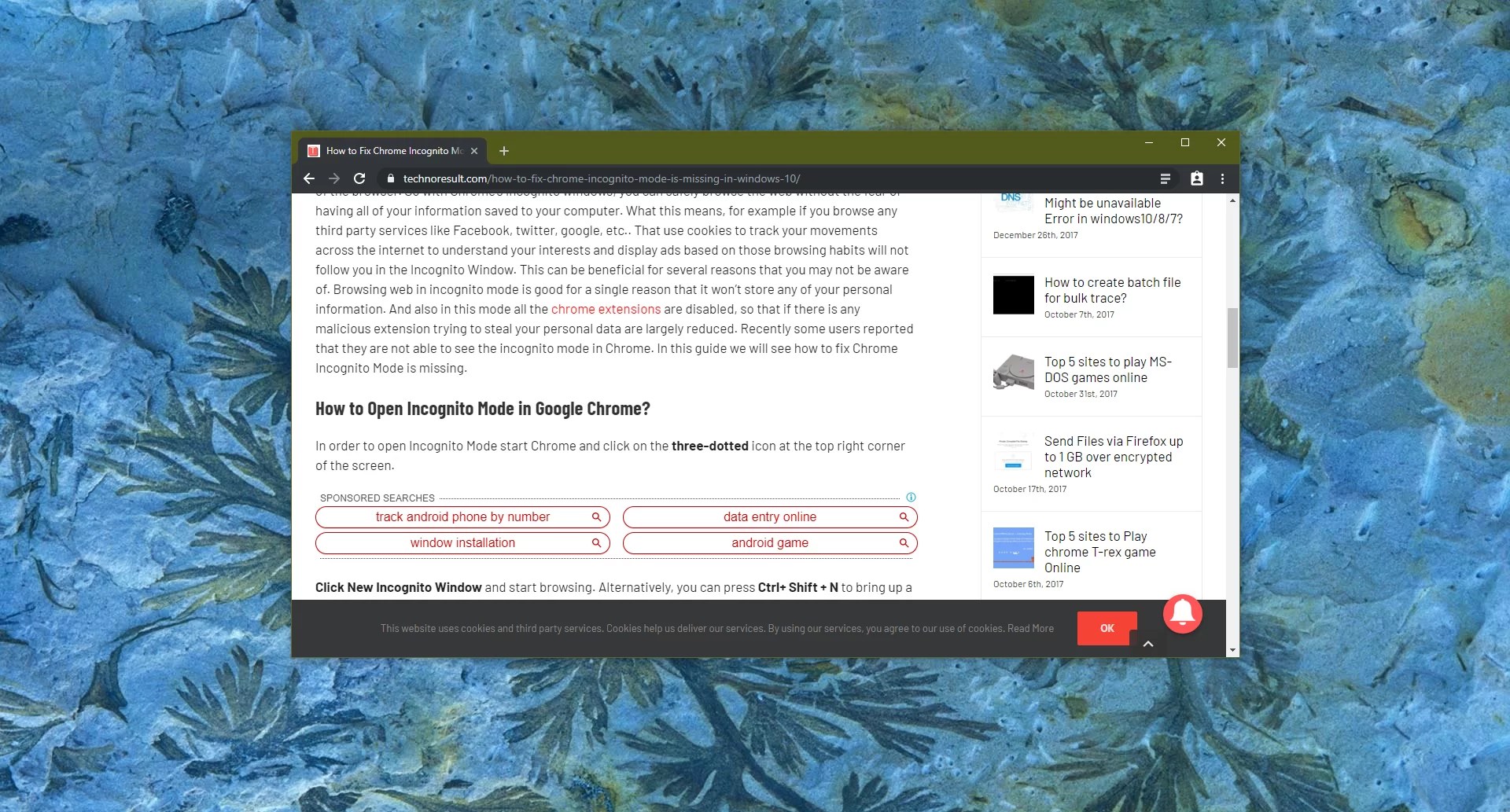Viewport: 1510px width, 812px height.
Task: Search android game sponsored link
Action: (x=770, y=543)
